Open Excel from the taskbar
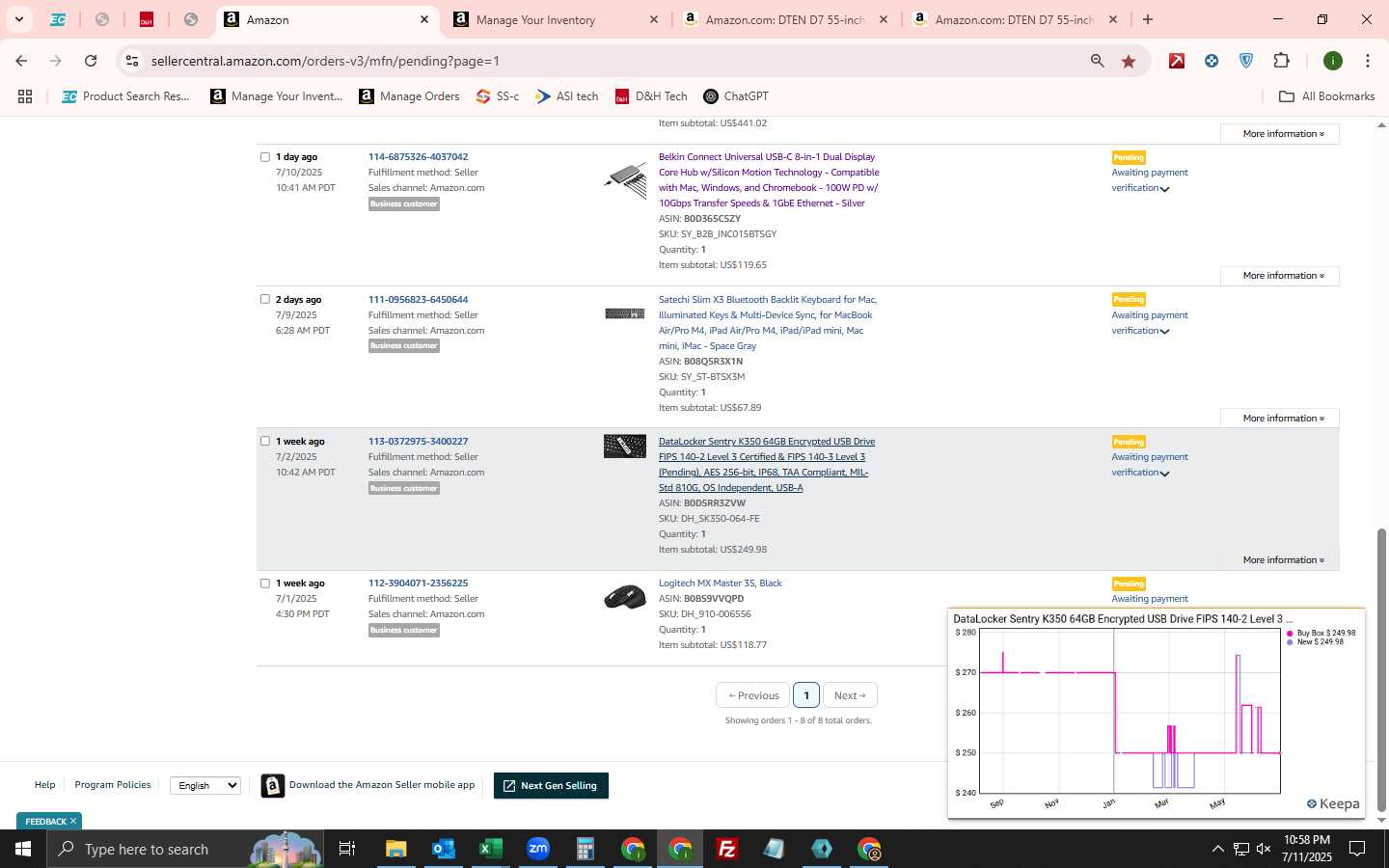 coord(491,849)
